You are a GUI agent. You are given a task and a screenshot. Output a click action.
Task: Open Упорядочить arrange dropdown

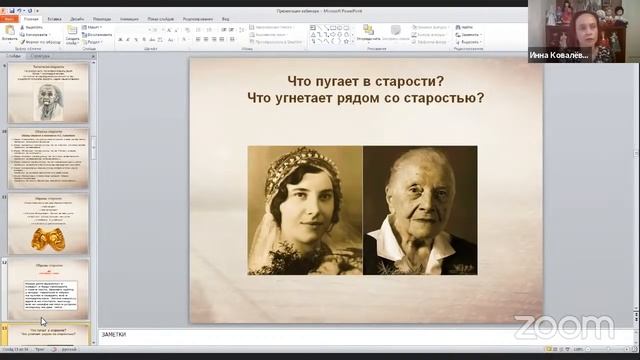[x=368, y=33]
